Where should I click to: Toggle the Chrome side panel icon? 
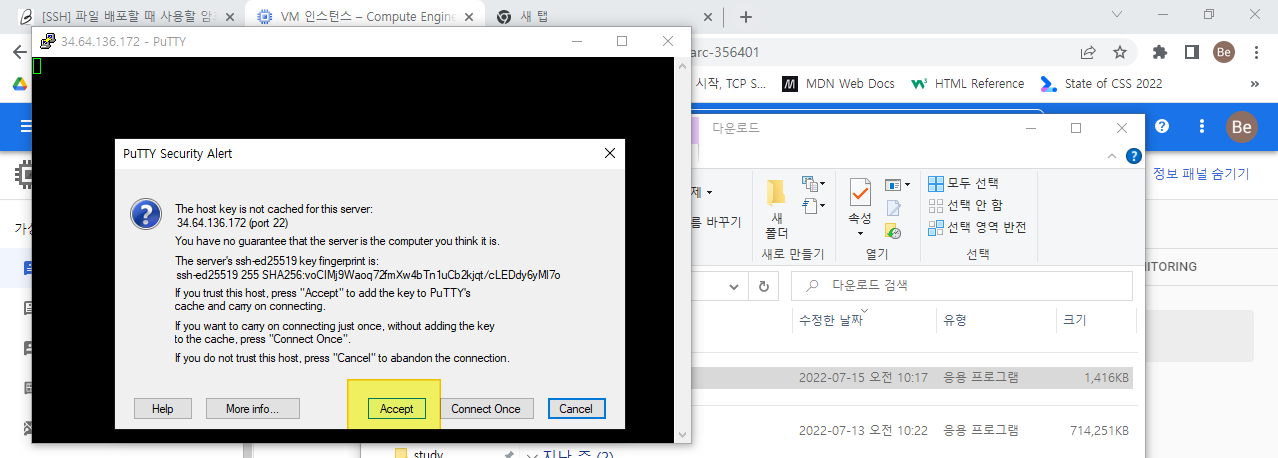(x=1192, y=52)
